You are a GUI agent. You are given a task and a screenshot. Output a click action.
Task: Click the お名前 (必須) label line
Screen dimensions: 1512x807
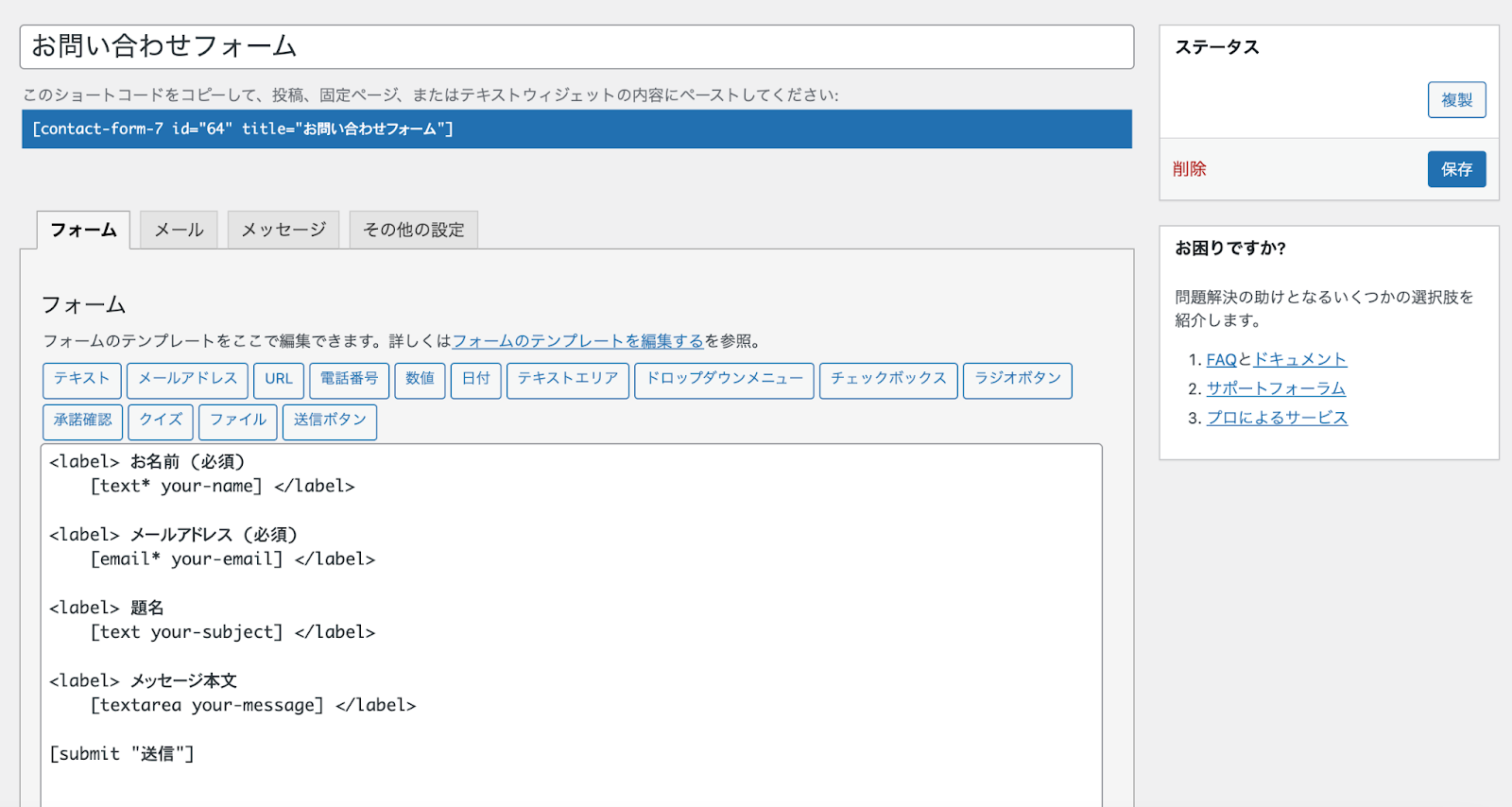147,461
